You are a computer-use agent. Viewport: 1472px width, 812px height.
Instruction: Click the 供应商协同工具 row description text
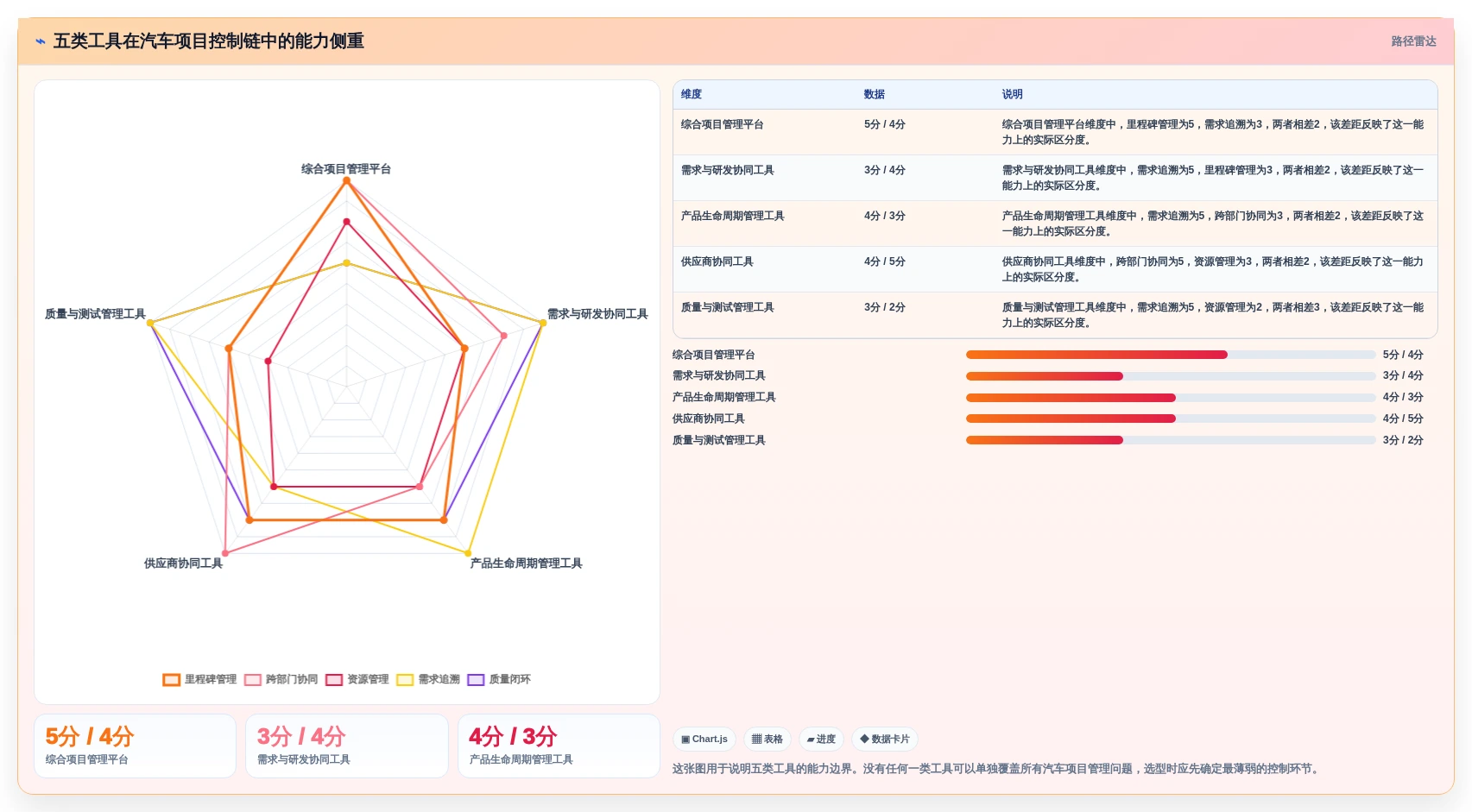pyautogui.click(x=1213, y=269)
